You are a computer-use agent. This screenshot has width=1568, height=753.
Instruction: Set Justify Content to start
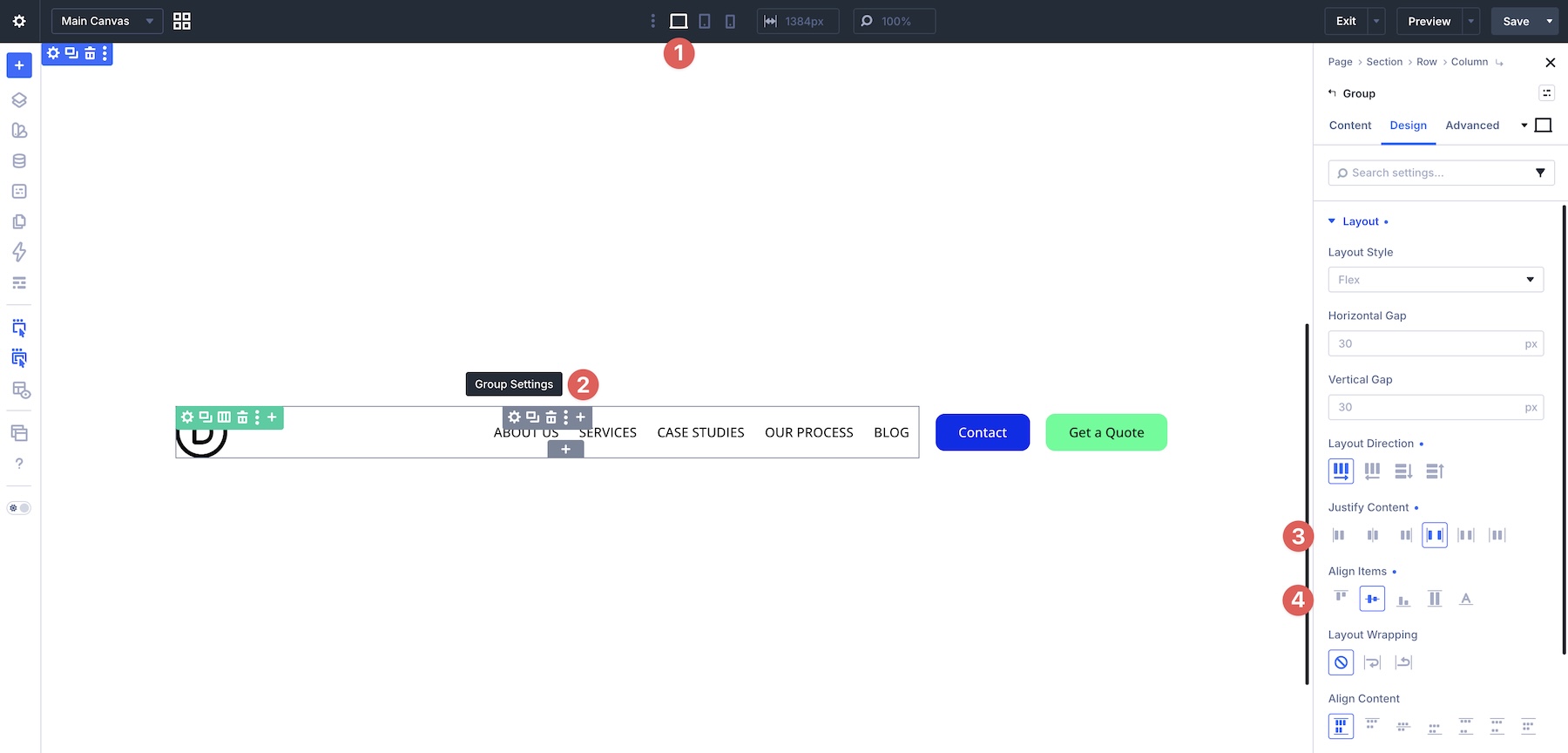tap(1341, 535)
